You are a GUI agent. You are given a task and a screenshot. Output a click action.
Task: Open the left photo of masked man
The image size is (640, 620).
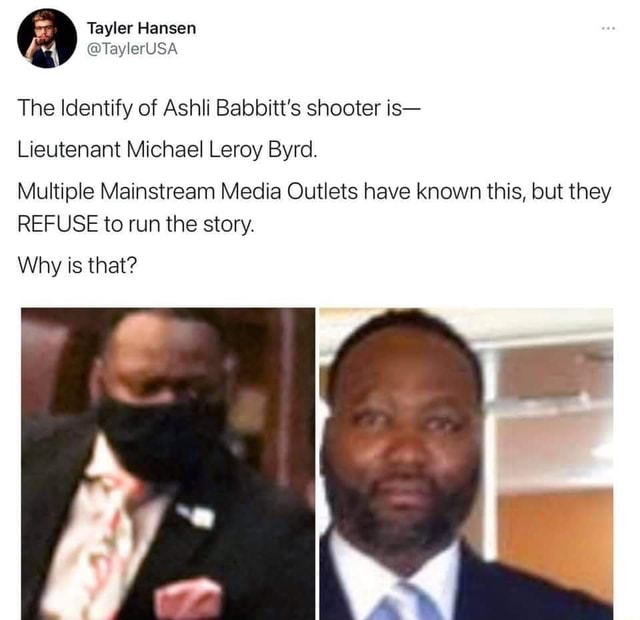pos(168,464)
